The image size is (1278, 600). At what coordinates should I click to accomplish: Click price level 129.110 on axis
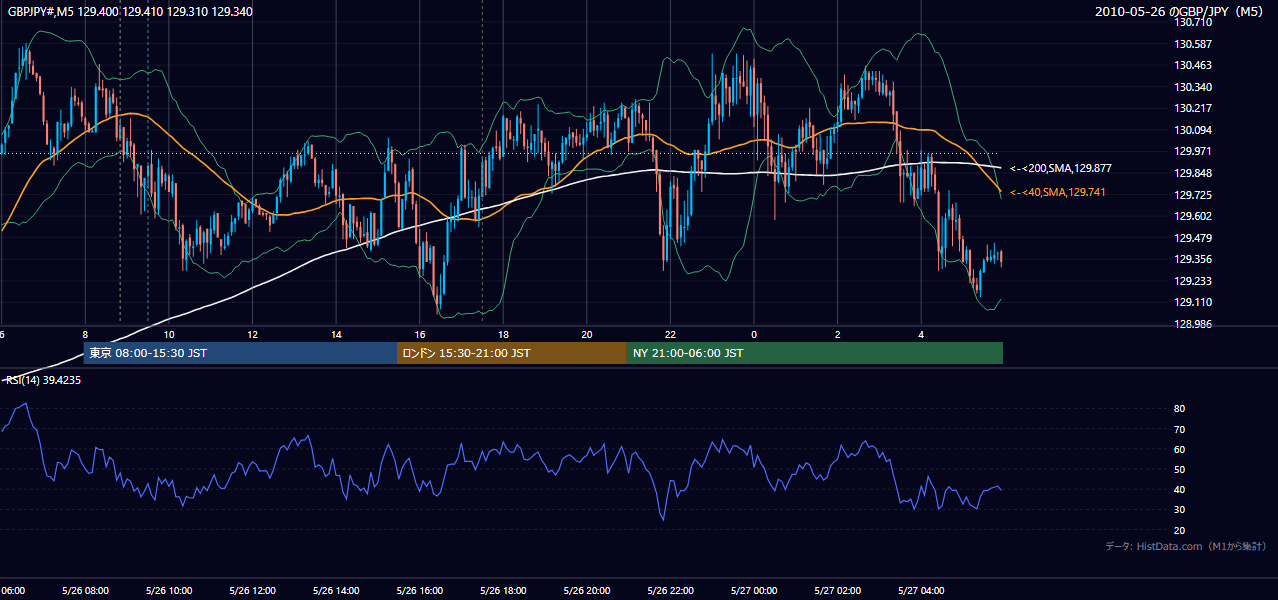[x=1192, y=302]
